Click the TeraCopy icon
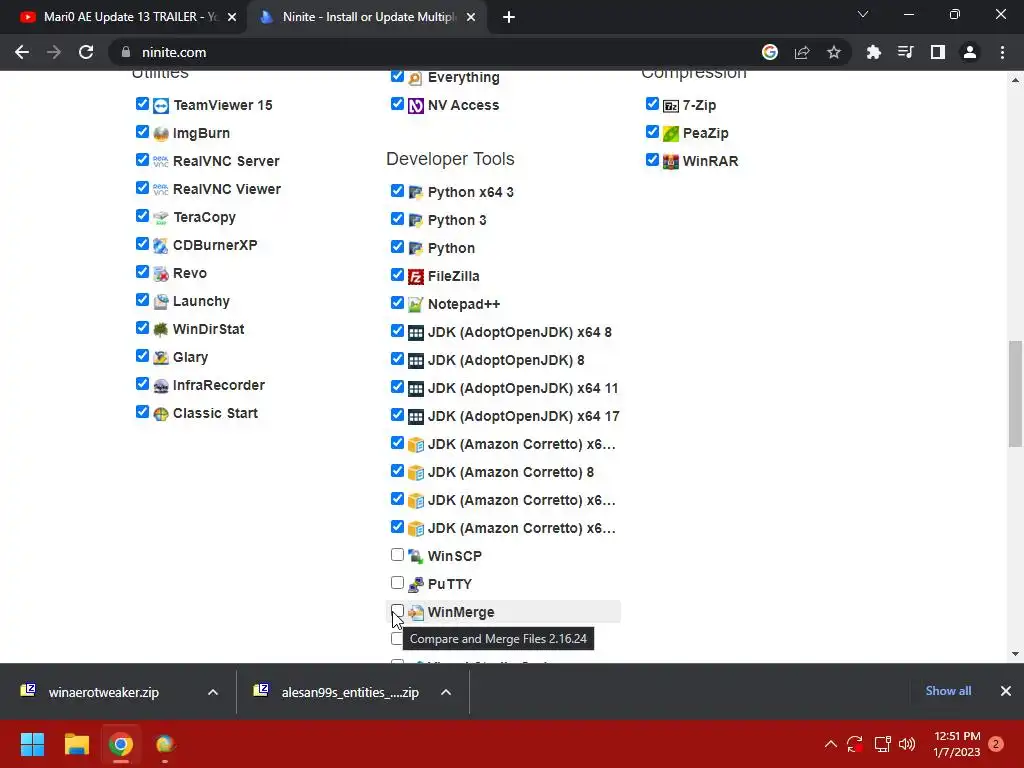1024x768 pixels. pyautogui.click(x=161, y=217)
